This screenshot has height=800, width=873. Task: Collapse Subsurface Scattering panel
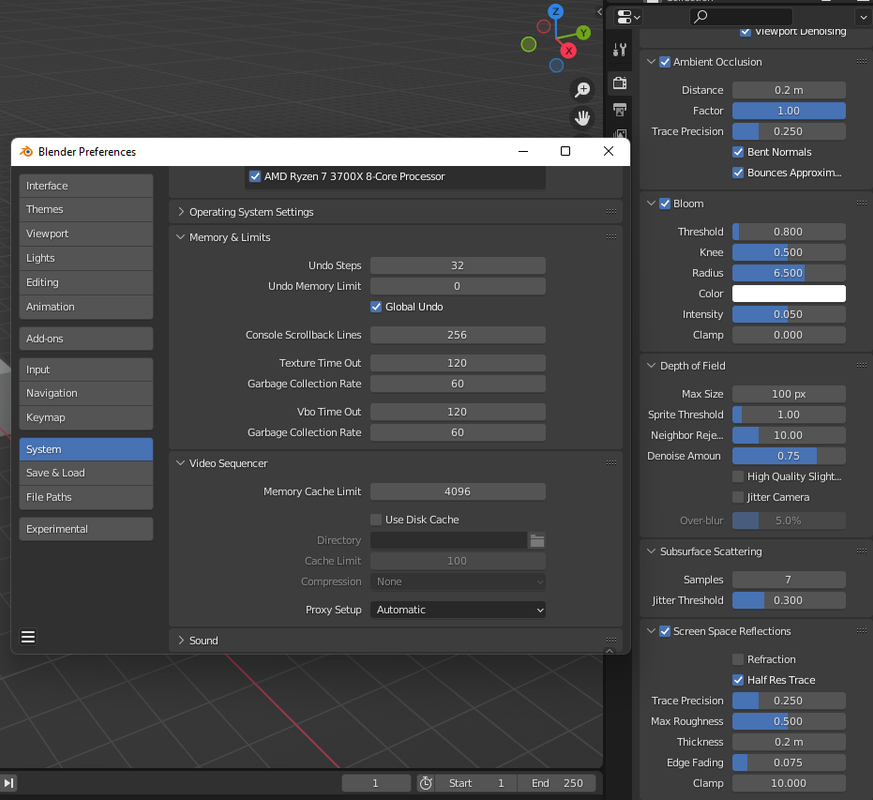click(651, 551)
